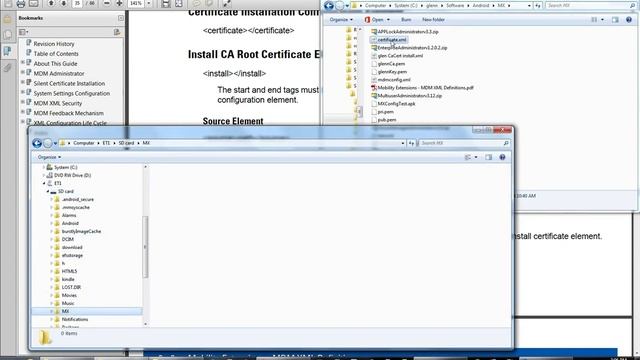This screenshot has height=360, width=640.
Task: Open the Bookmarks options menu dropdown
Action: point(24,32)
